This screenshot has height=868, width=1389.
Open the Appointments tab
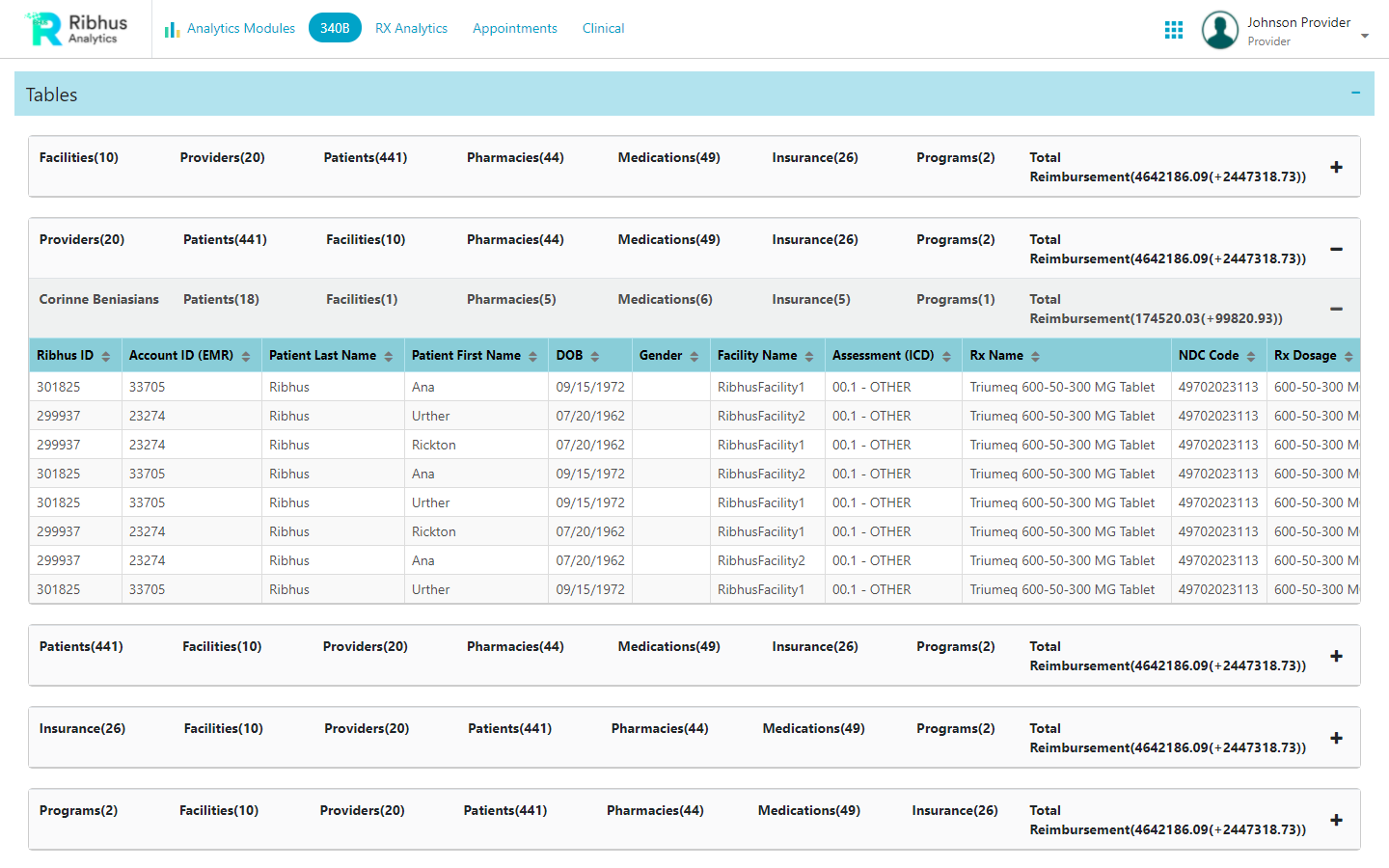click(514, 29)
